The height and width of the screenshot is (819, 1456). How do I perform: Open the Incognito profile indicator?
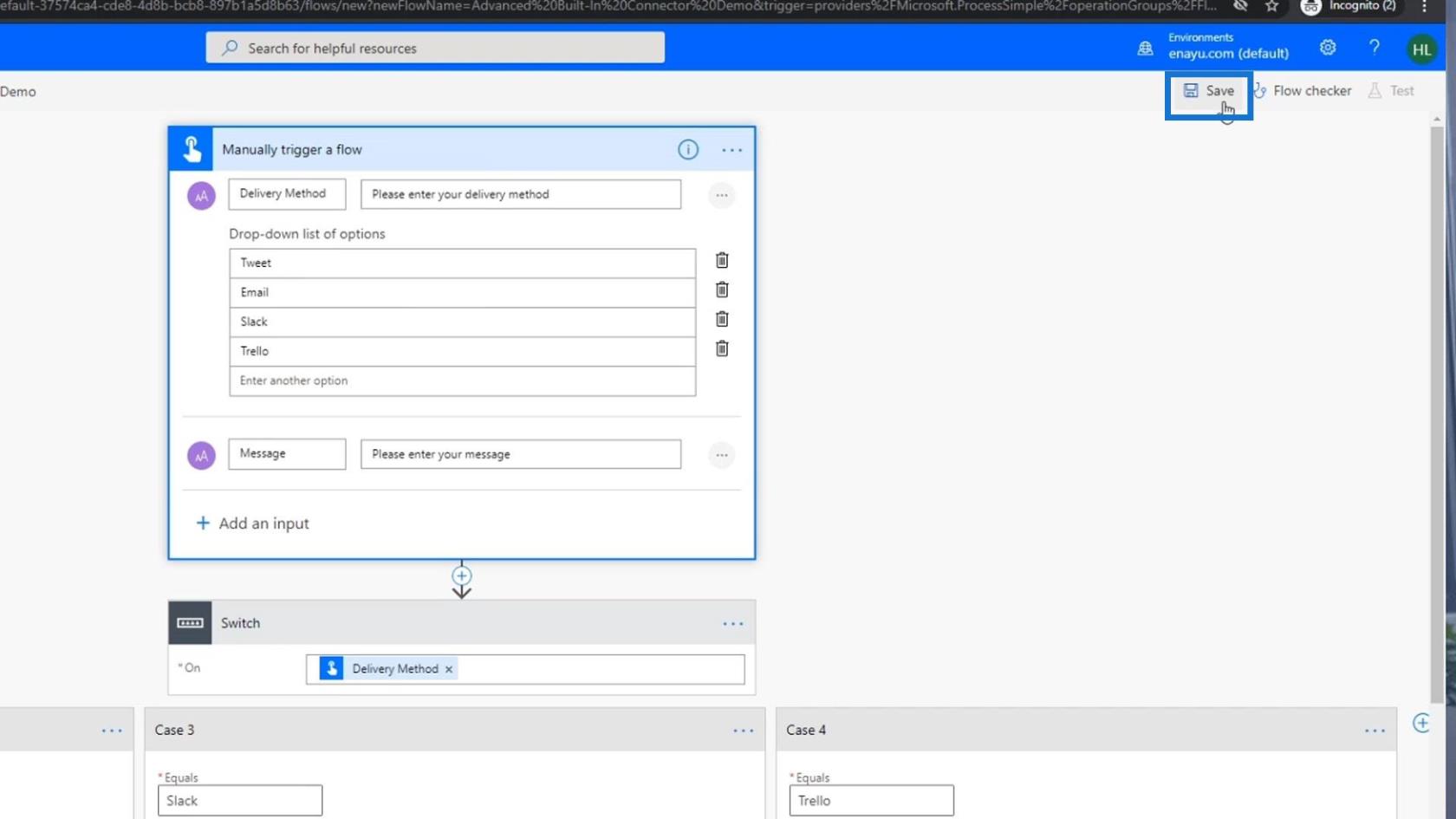coord(1349,7)
